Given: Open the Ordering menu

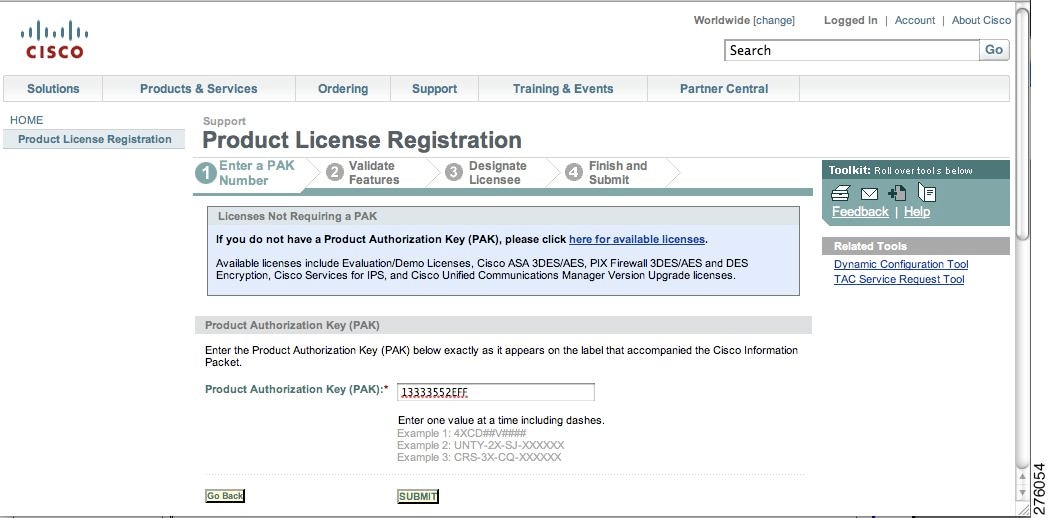Looking at the screenshot, I should pyautogui.click(x=343, y=88).
